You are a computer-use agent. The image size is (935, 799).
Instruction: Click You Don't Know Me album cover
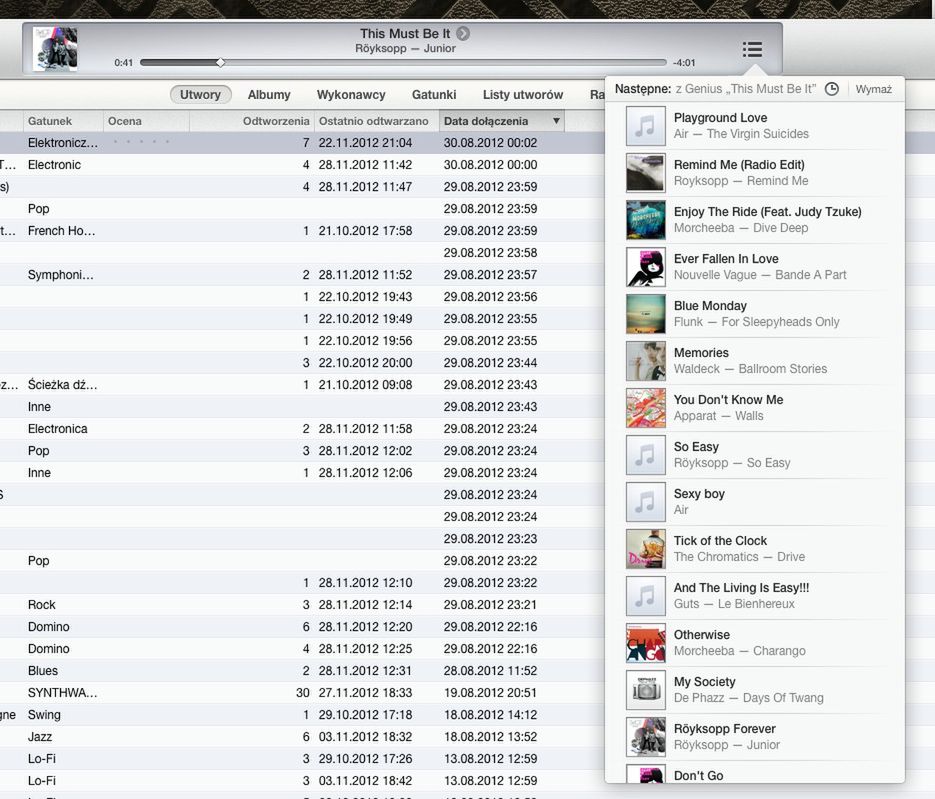pyautogui.click(x=645, y=408)
